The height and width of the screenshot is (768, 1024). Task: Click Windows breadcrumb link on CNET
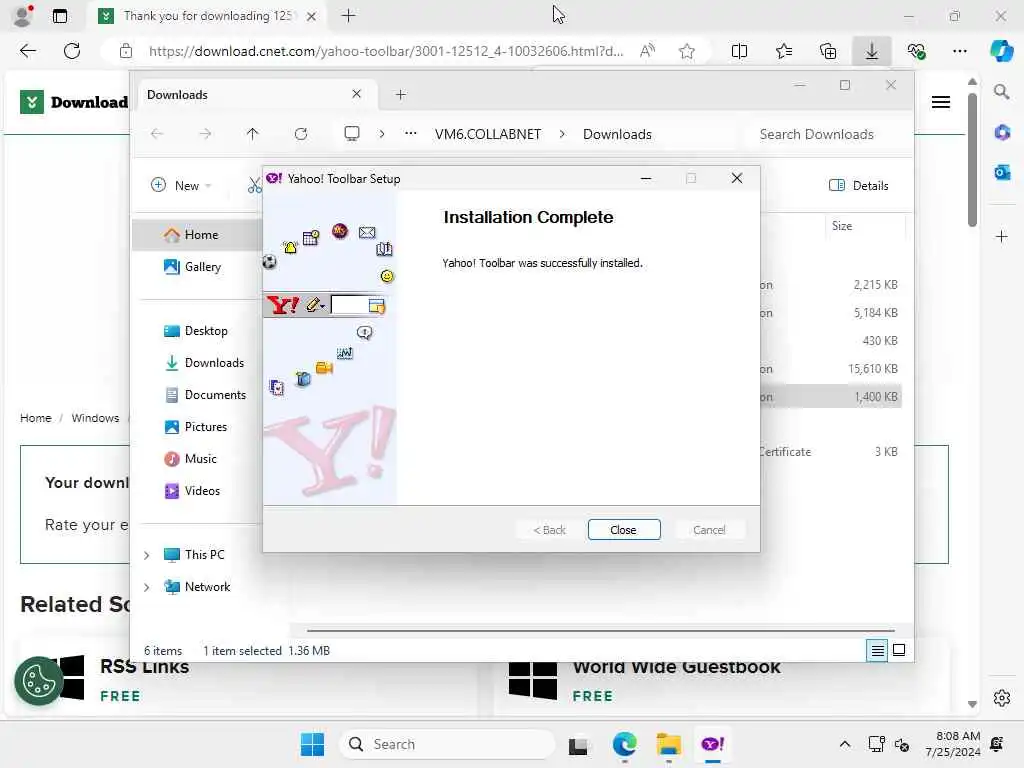[95, 418]
